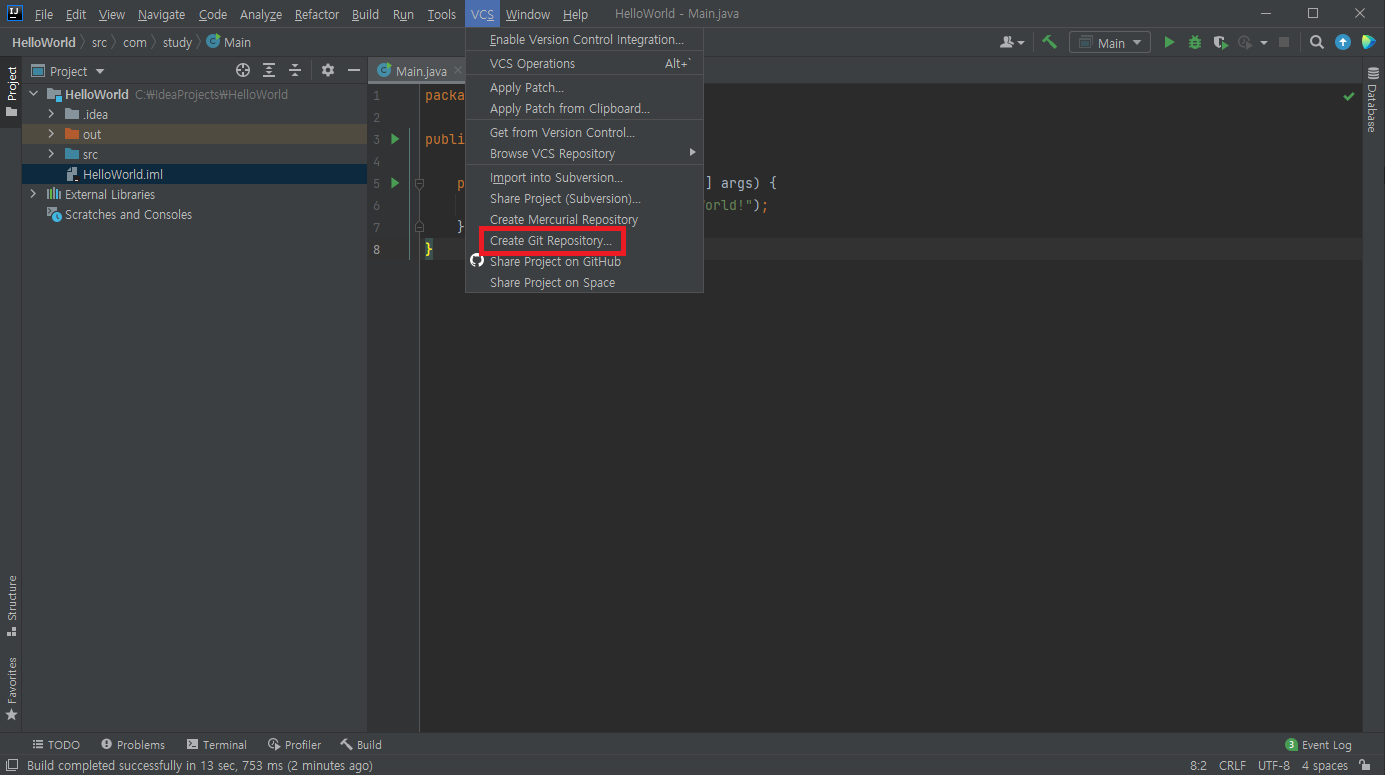This screenshot has width=1385, height=775.
Task: Open the TODO tool window
Action: pos(56,745)
